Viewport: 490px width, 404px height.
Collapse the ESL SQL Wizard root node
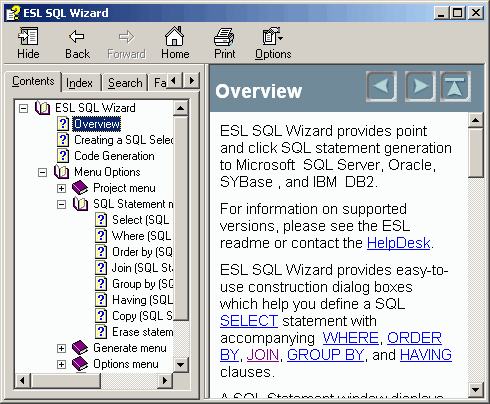pos(23,108)
